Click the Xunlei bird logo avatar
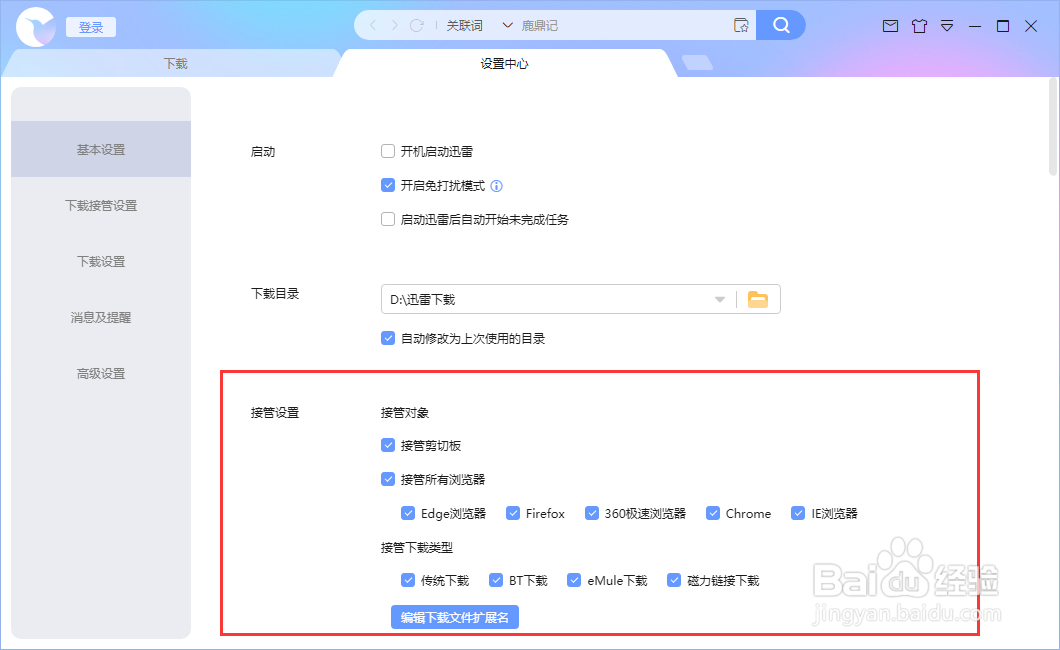The width and height of the screenshot is (1060, 650). pos(36,27)
